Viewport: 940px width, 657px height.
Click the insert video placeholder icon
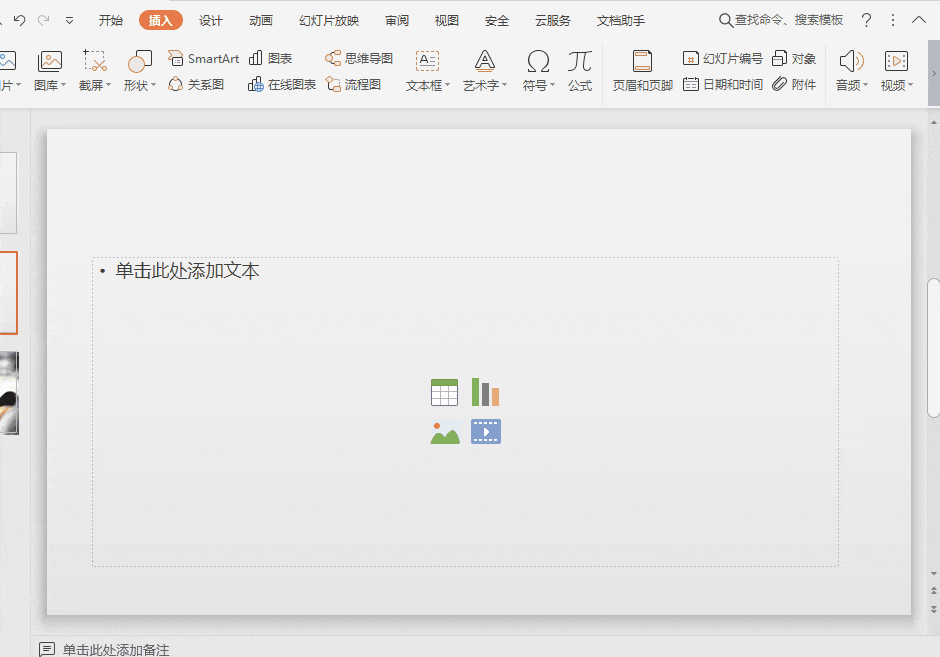(x=486, y=432)
